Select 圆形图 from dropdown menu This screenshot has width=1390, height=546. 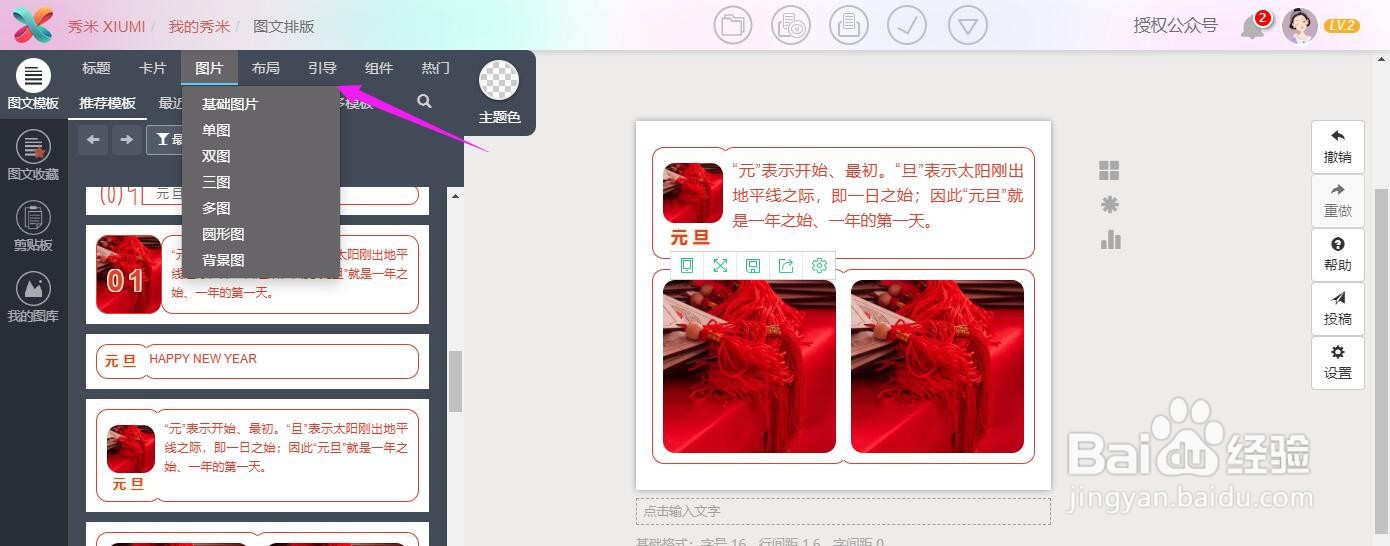223,234
